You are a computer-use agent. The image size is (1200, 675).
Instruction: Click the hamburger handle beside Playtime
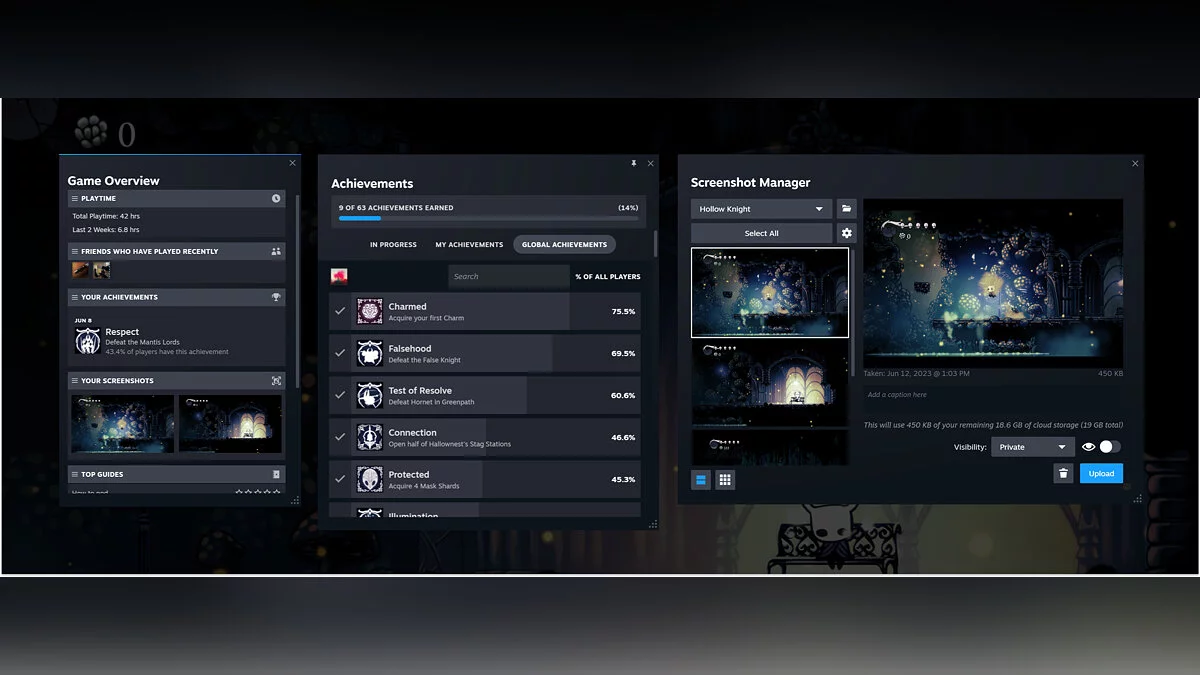coord(75,198)
